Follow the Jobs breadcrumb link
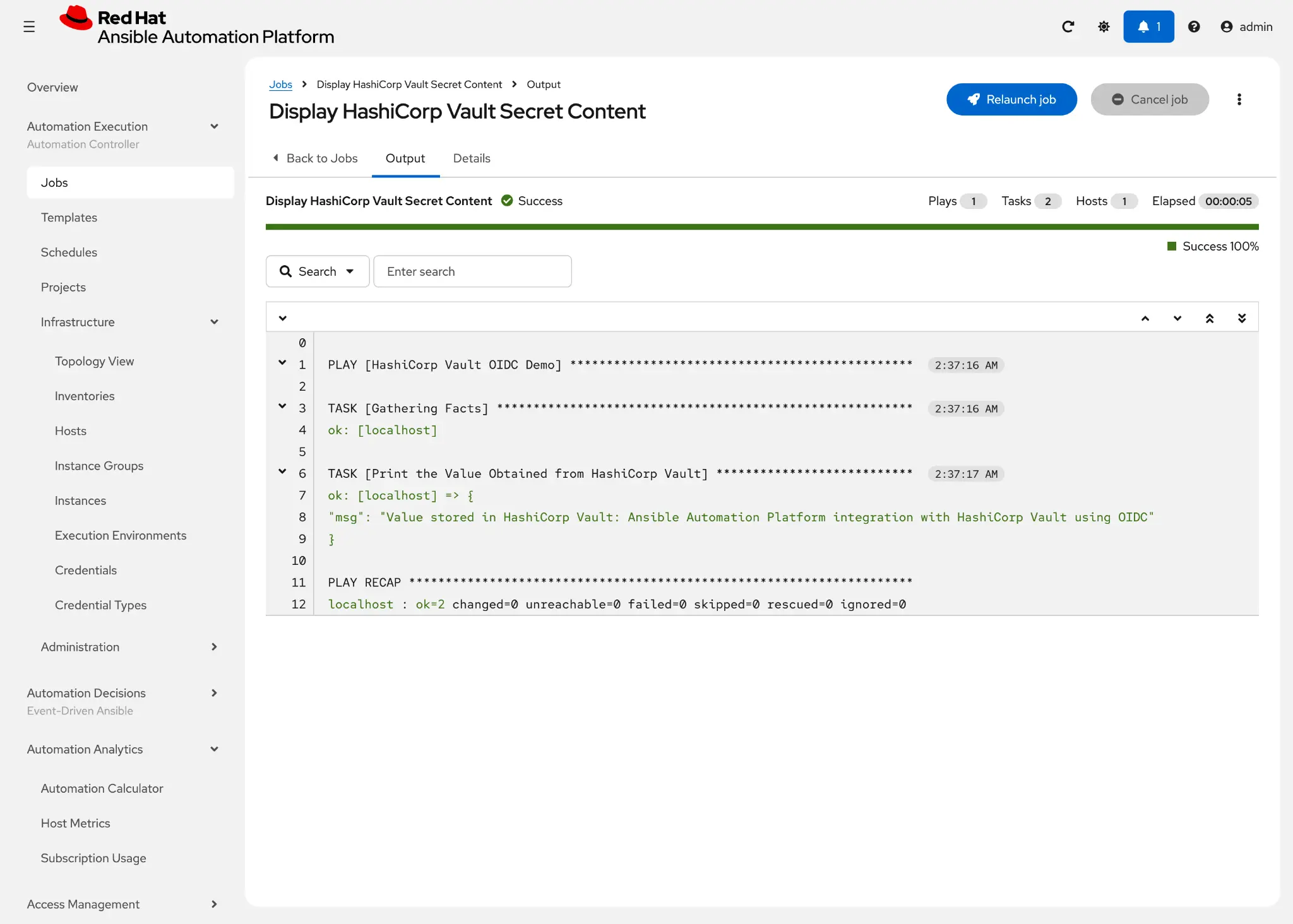This screenshot has height=924, width=1293. [280, 85]
